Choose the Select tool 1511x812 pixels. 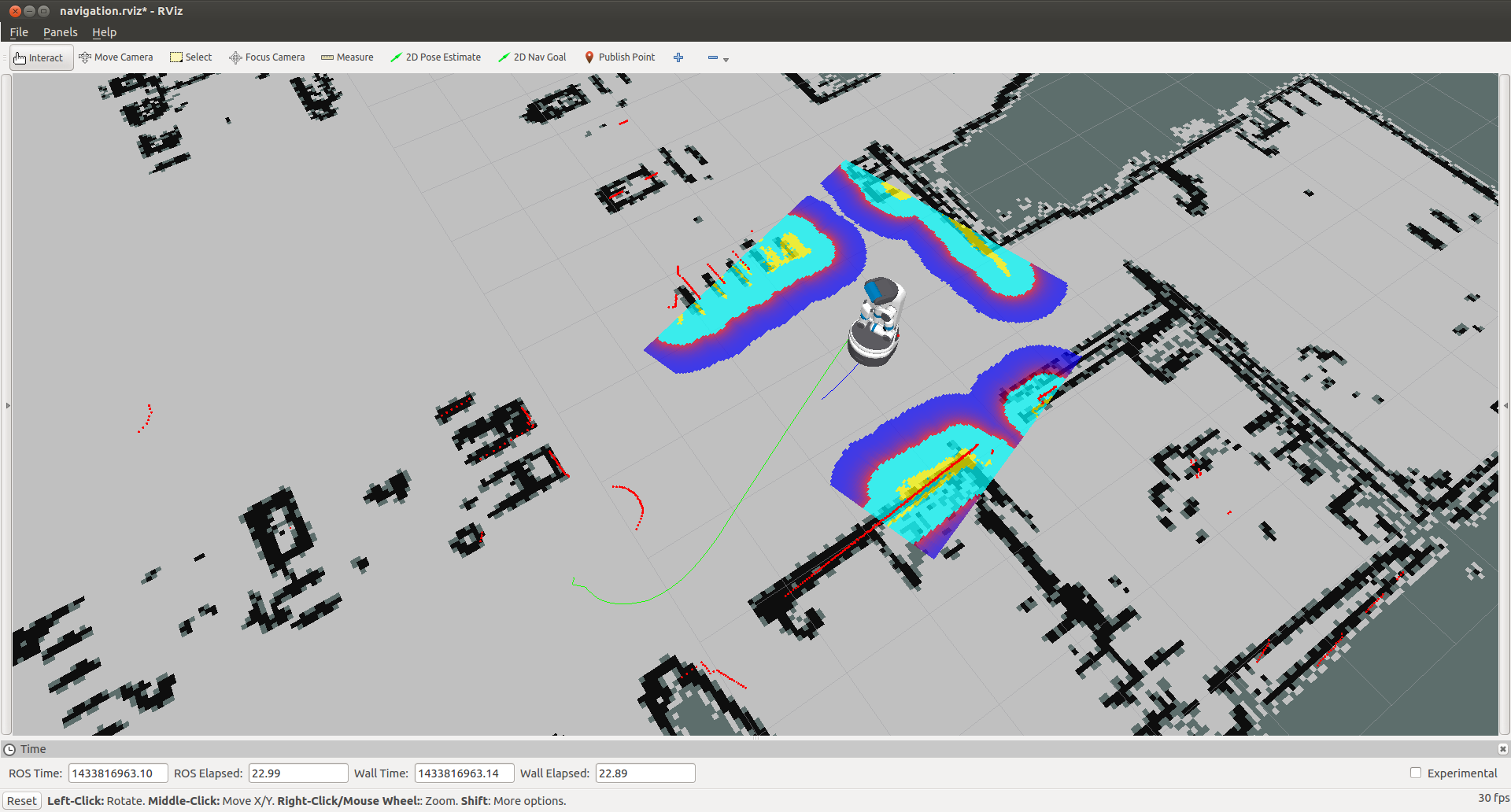(x=191, y=57)
